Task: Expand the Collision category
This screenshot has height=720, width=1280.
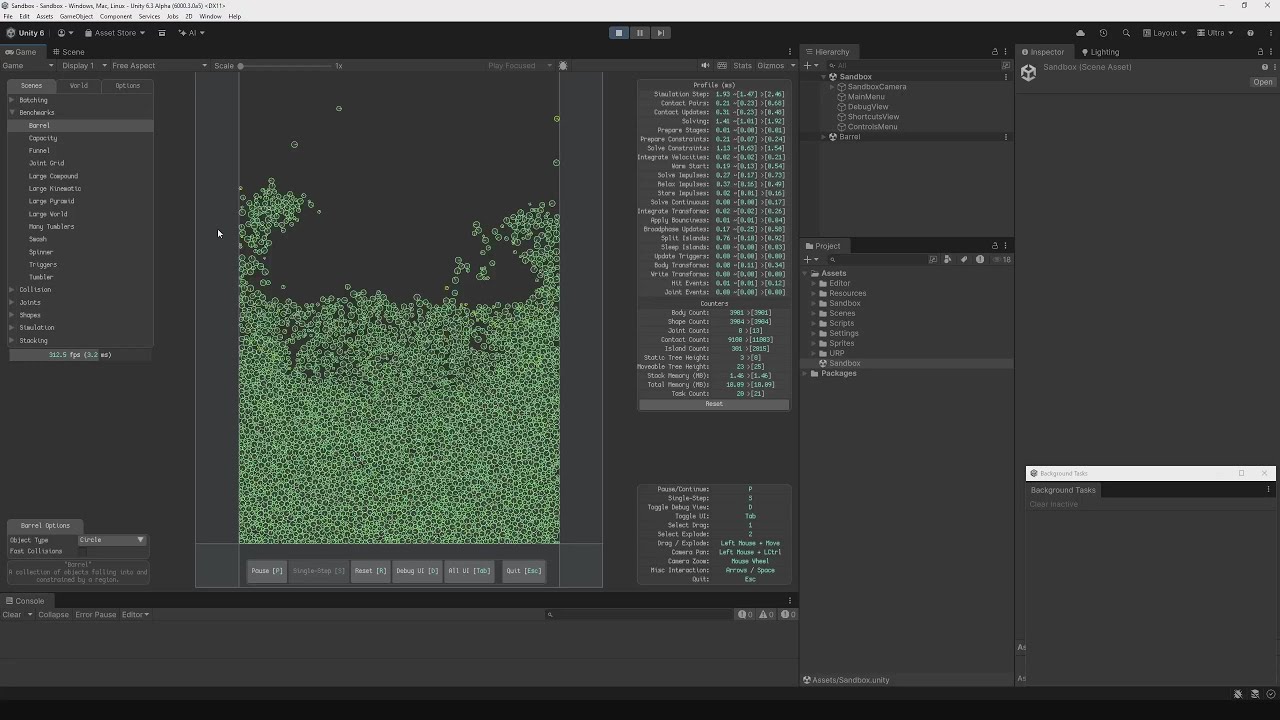Action: 12,290
